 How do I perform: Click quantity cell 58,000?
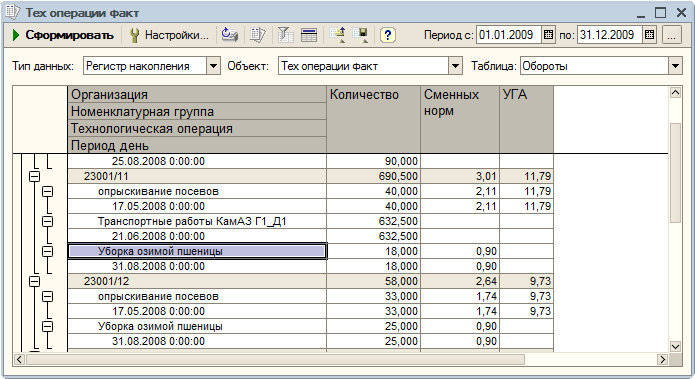click(x=373, y=281)
